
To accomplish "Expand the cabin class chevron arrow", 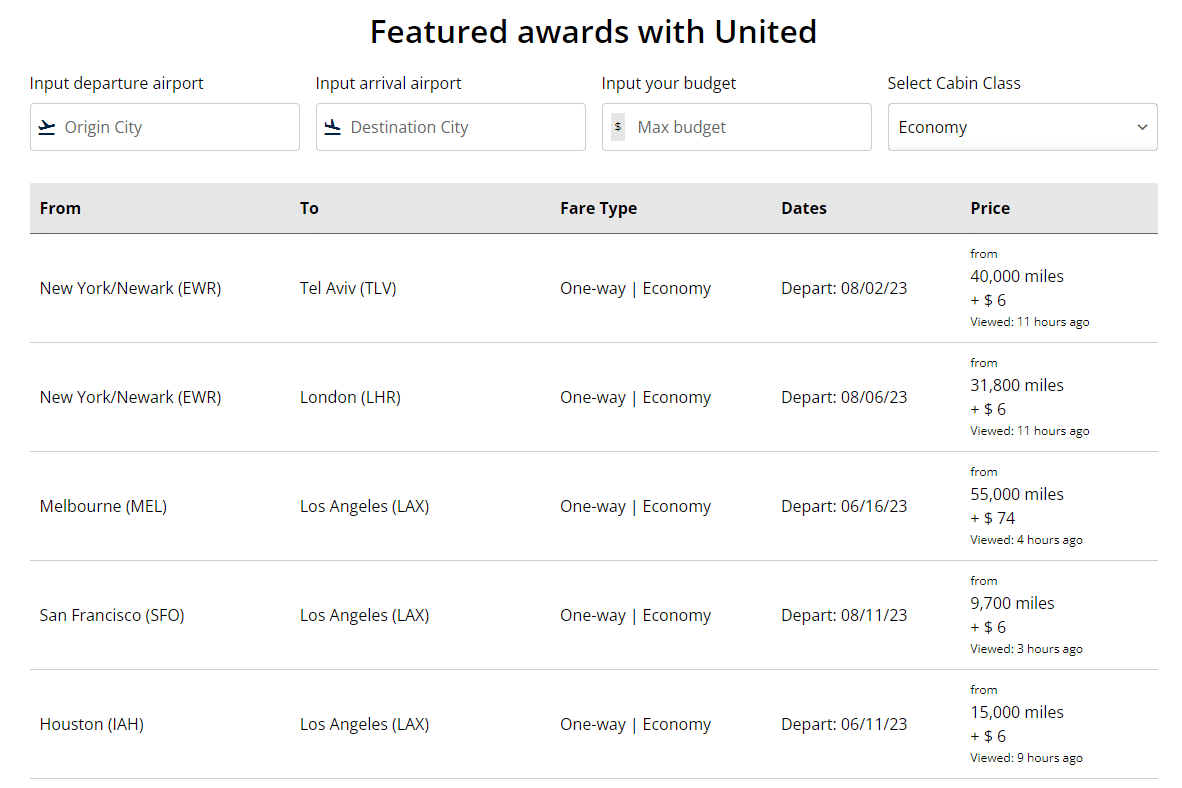I will coord(1142,127).
